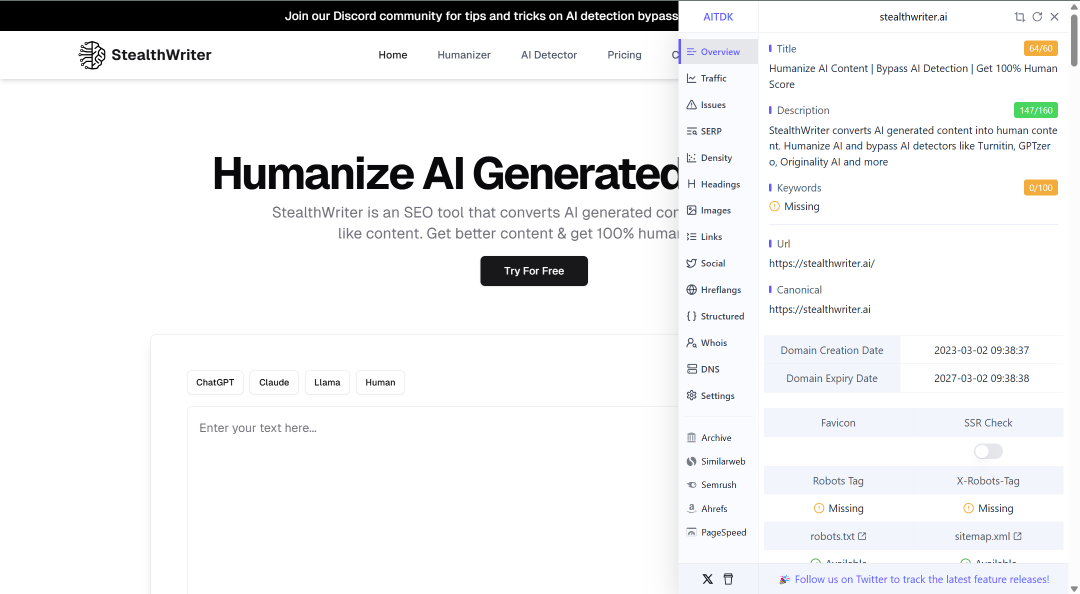Image resolution: width=1080 pixels, height=594 pixels.
Task: Click the Whois person-search icon
Action: (x=692, y=342)
